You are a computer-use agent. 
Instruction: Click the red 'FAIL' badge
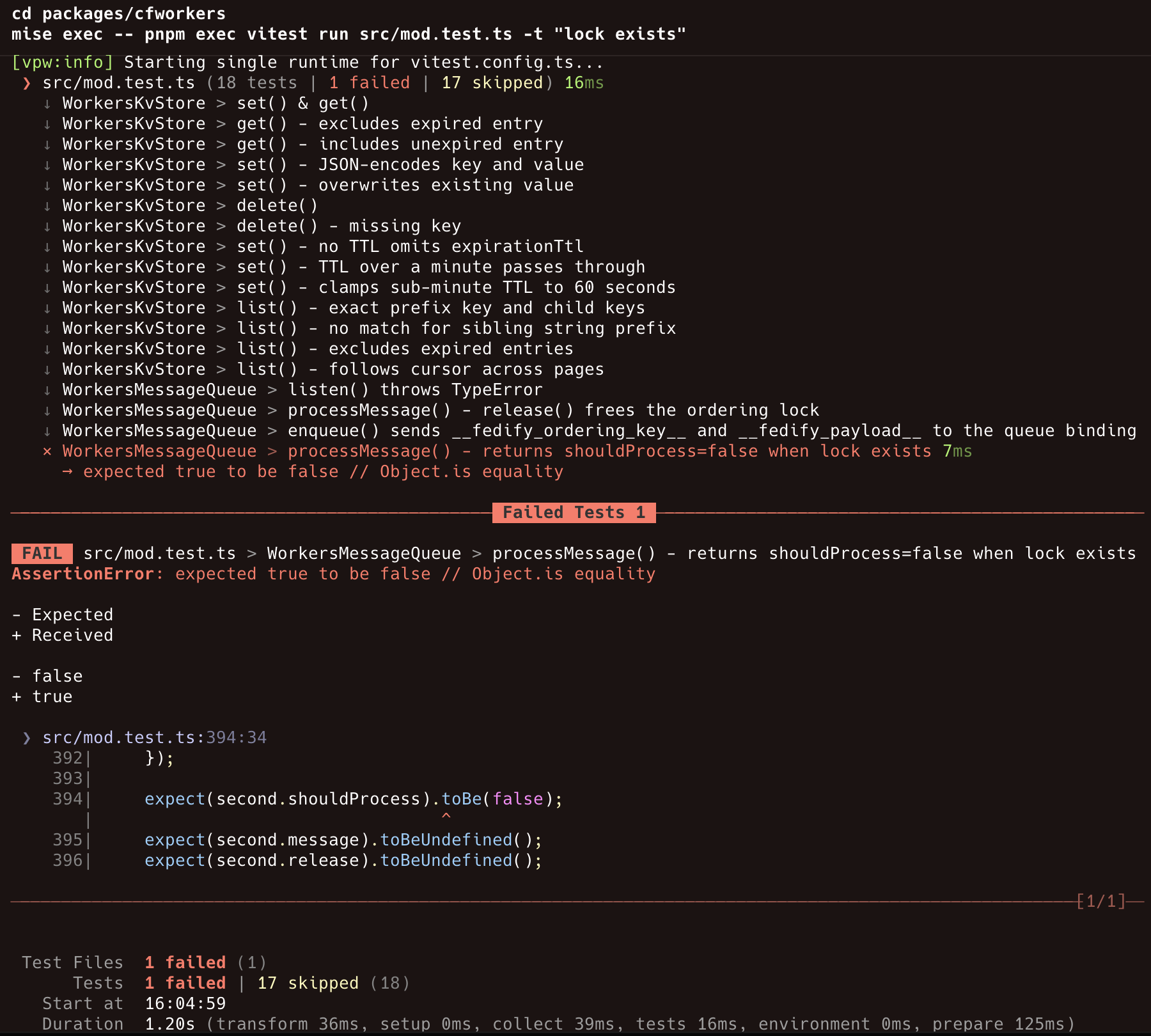[42, 553]
